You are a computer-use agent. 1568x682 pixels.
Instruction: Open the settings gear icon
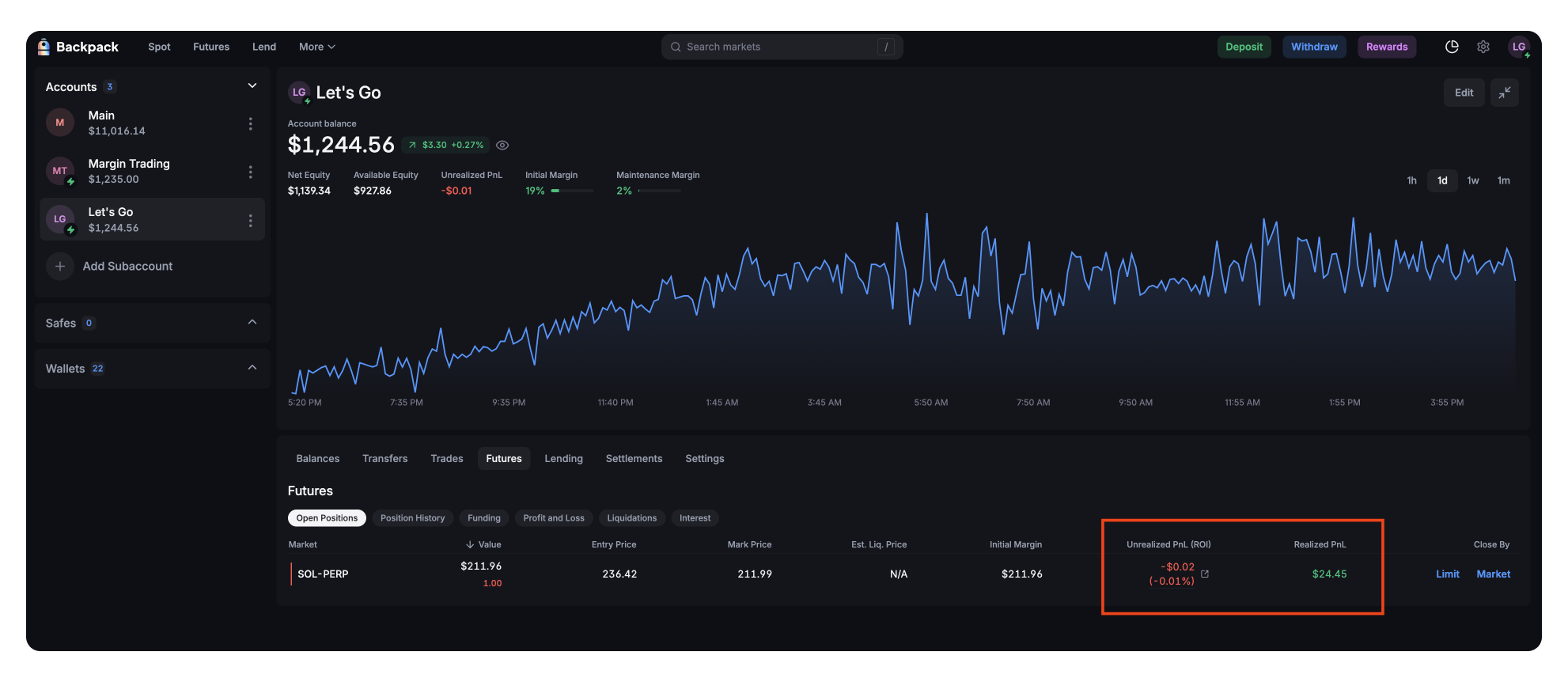pyautogui.click(x=1483, y=47)
